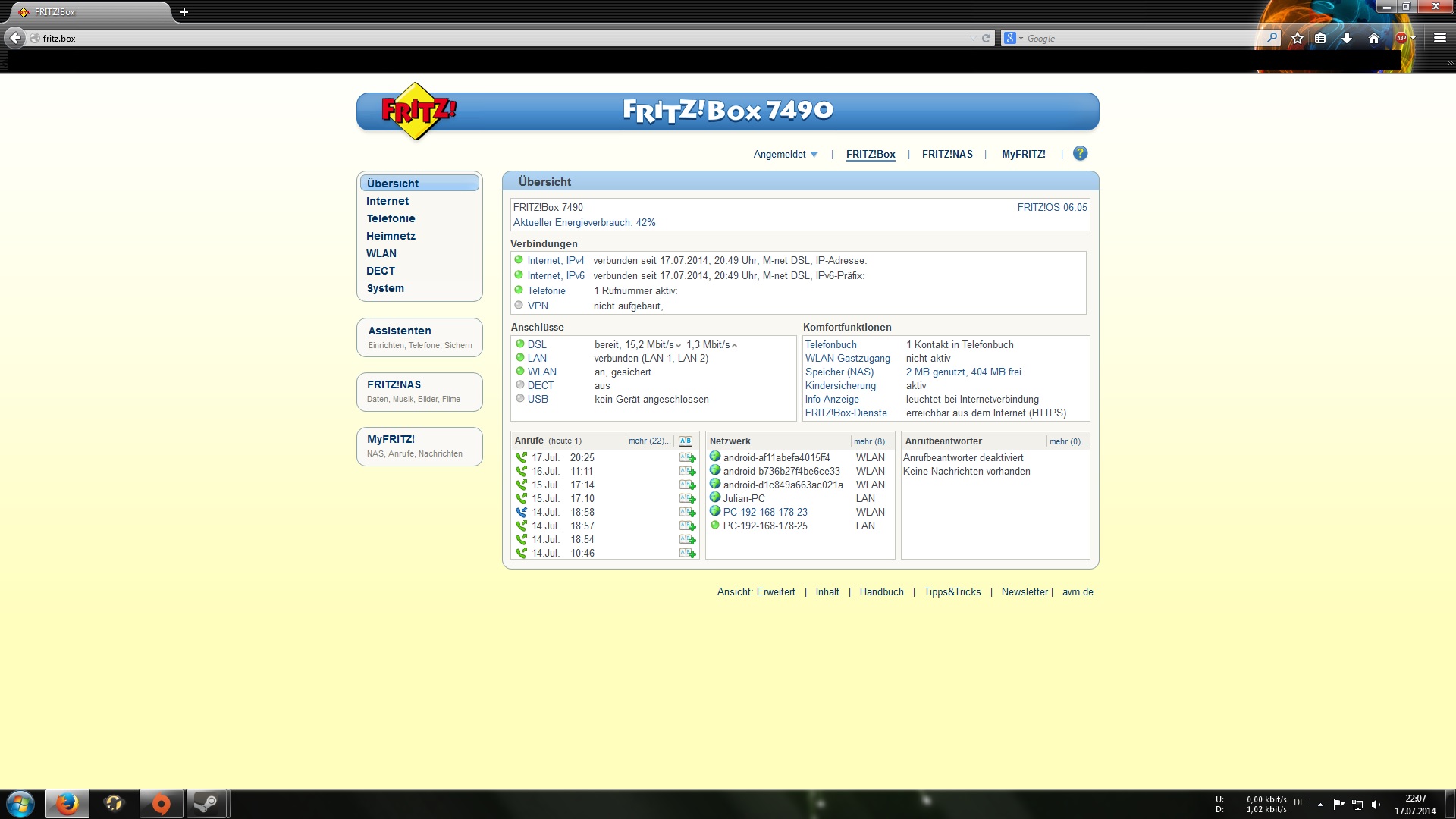
Task: Open the Firefox hamburger menu
Action: (x=1439, y=39)
